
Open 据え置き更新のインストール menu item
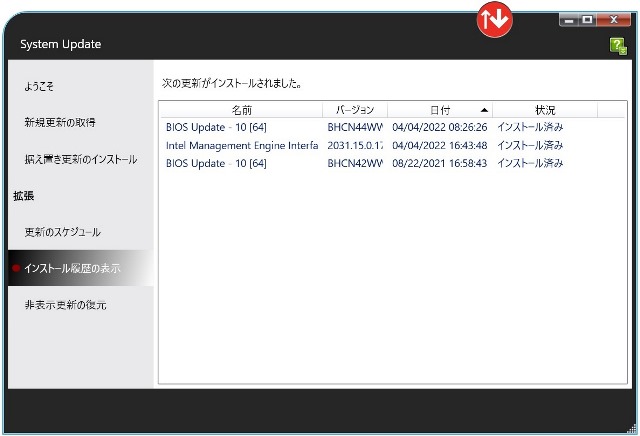80,159
